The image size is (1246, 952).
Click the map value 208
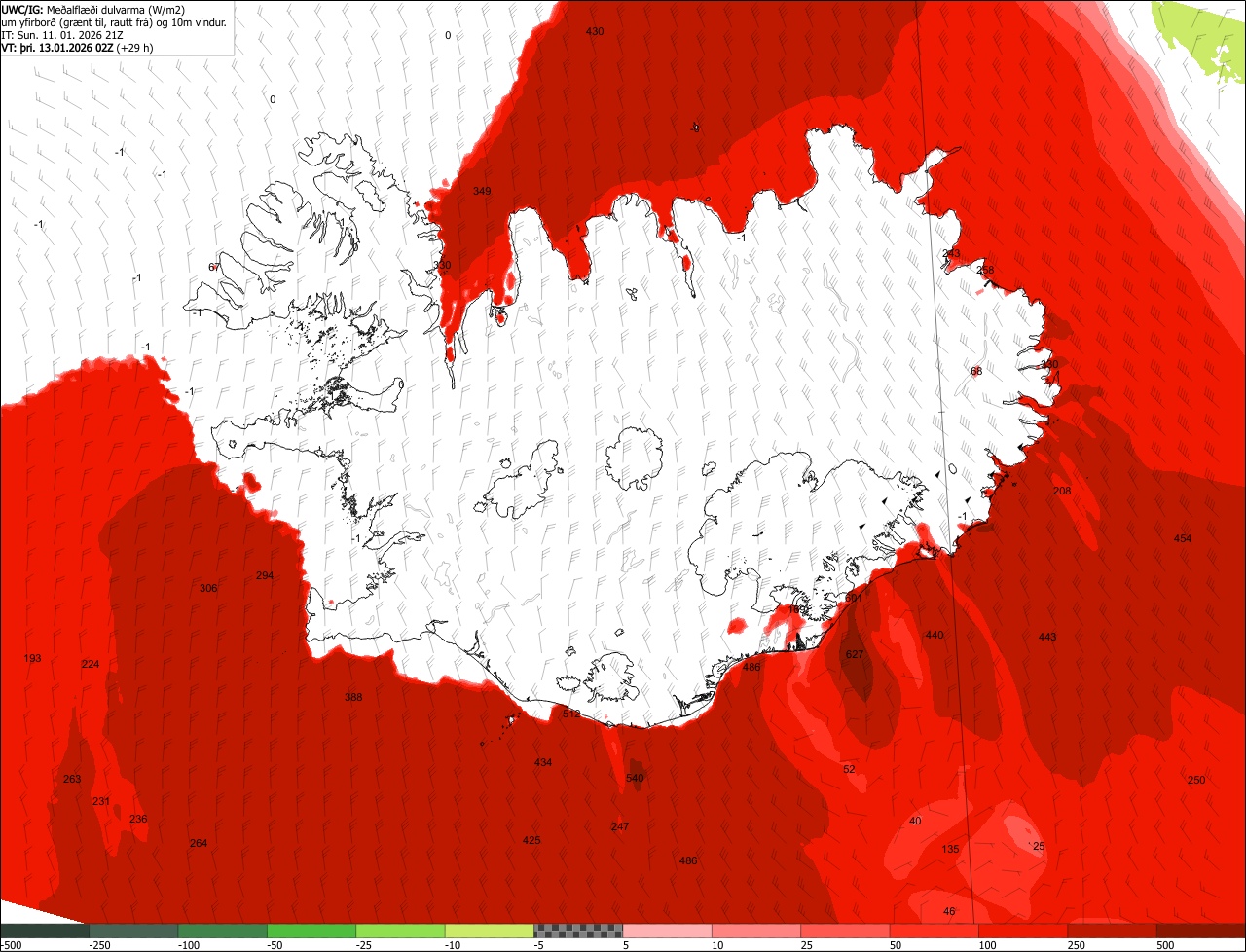pos(1062,491)
